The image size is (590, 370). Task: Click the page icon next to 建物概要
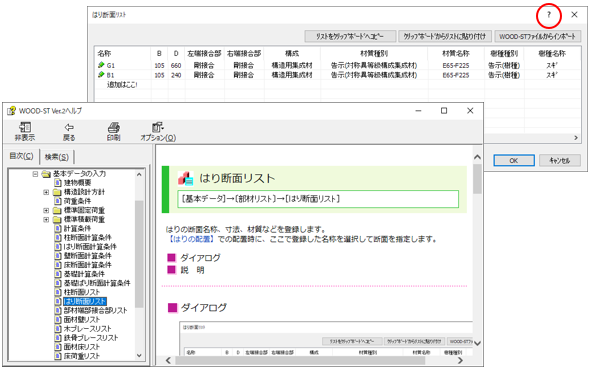click(x=58, y=183)
